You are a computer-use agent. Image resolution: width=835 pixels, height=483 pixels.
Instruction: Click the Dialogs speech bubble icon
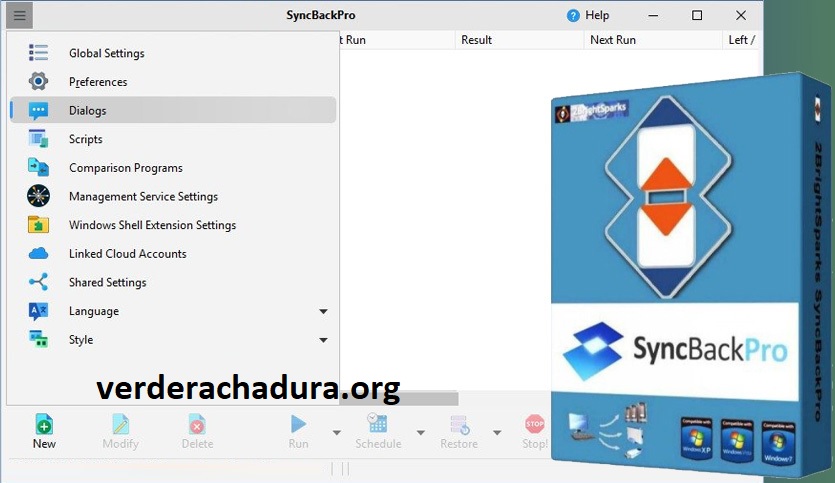[x=38, y=110]
